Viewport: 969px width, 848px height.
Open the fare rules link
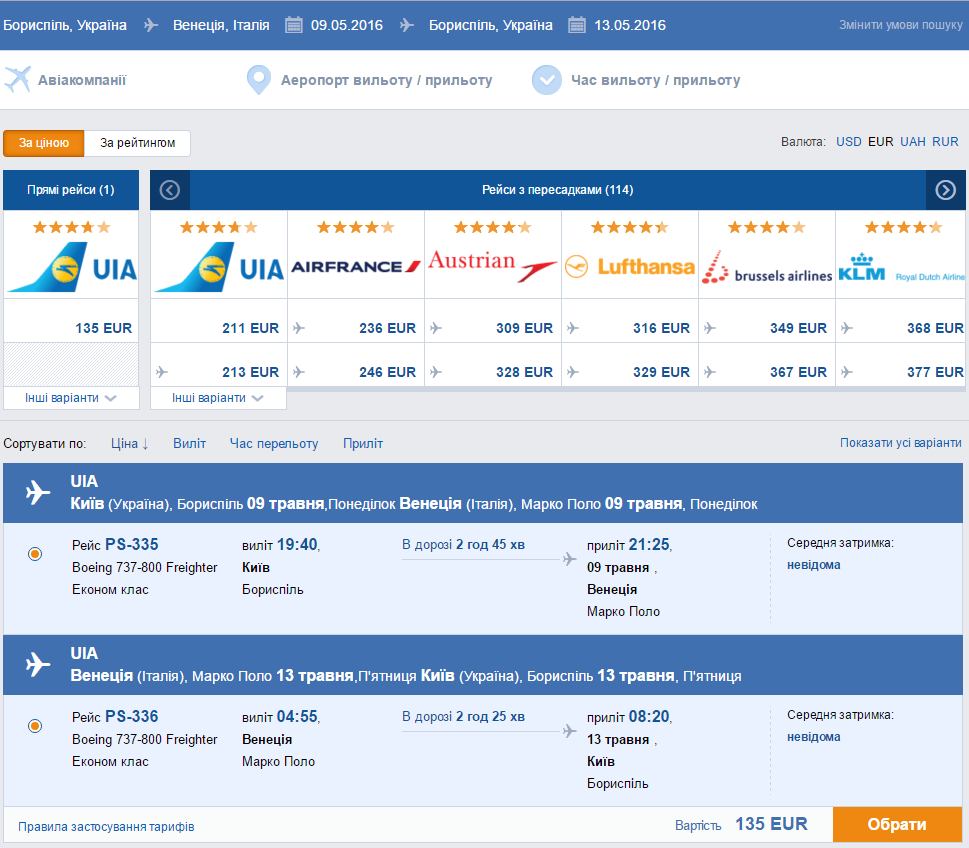(x=106, y=826)
